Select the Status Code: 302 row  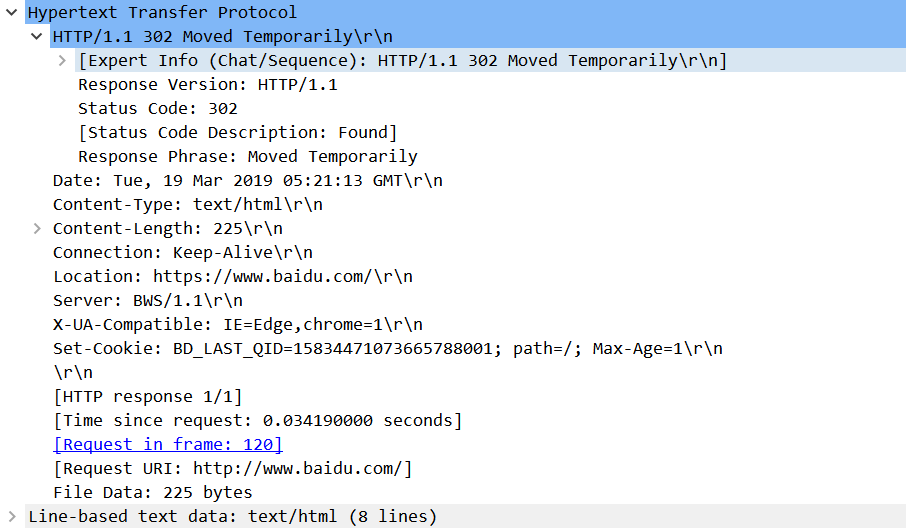coord(158,109)
